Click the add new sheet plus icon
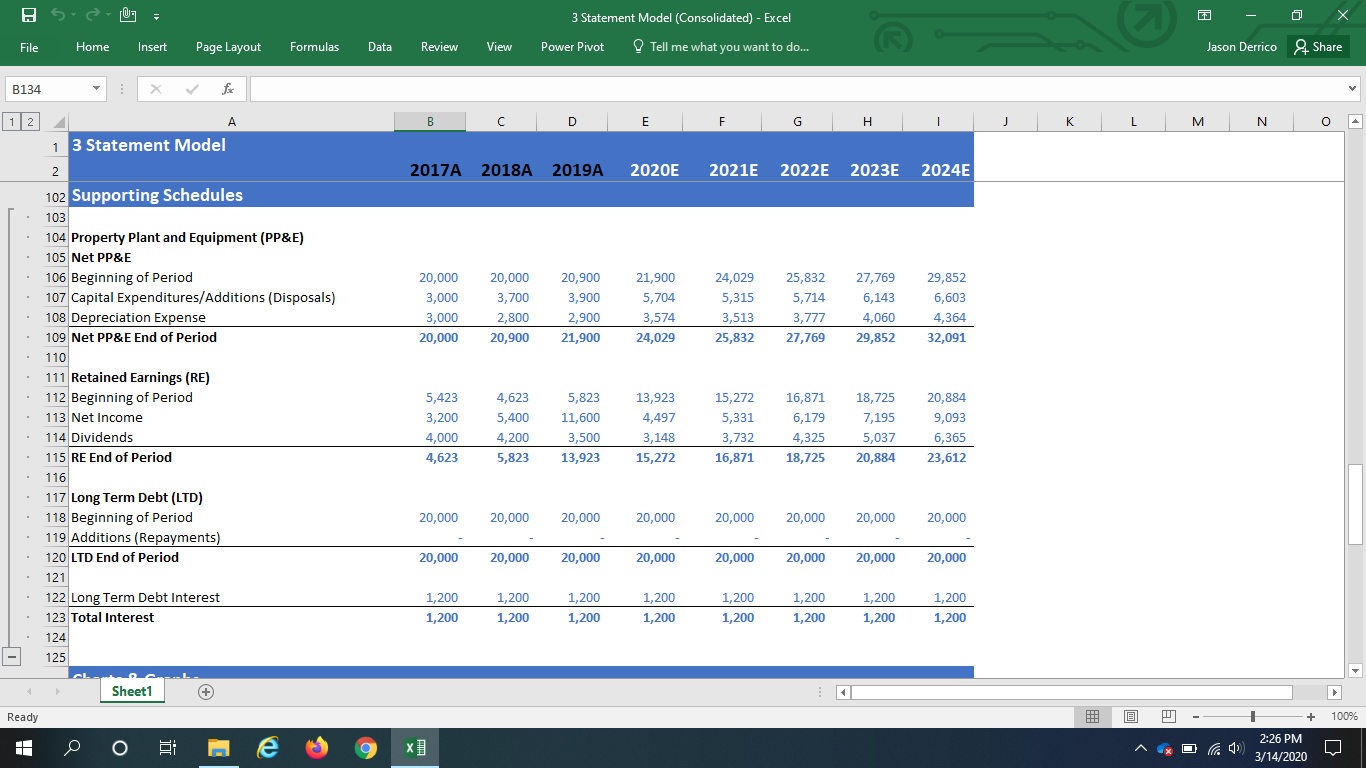 [x=206, y=691]
